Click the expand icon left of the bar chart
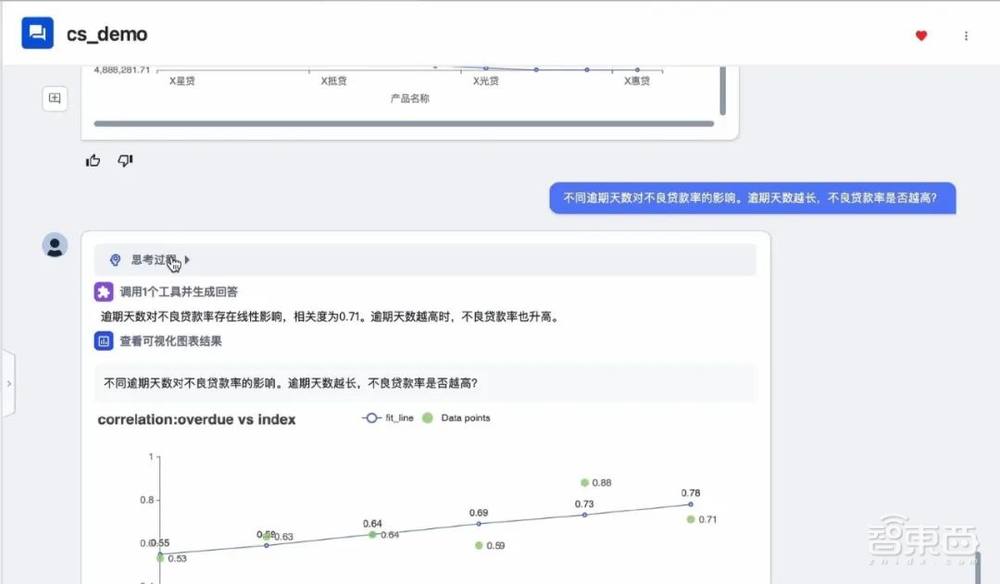This screenshot has height=584, width=1000. pos(54,97)
